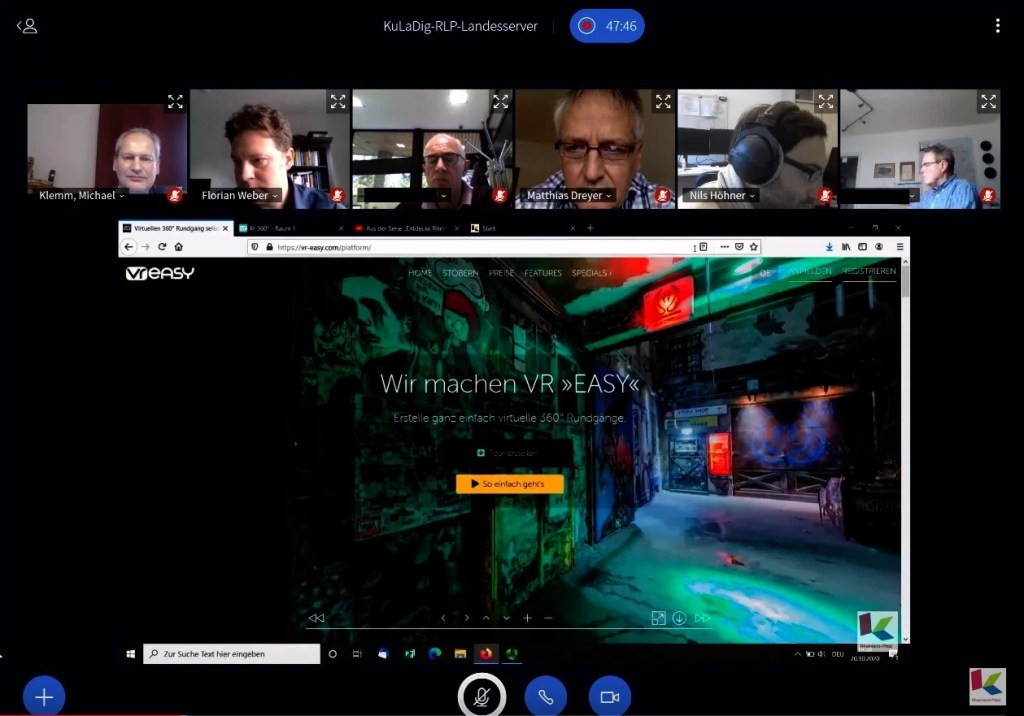Screen dimensions: 1024x716
Task: Select the HOME menu item on VR-Easy
Action: 420,273
